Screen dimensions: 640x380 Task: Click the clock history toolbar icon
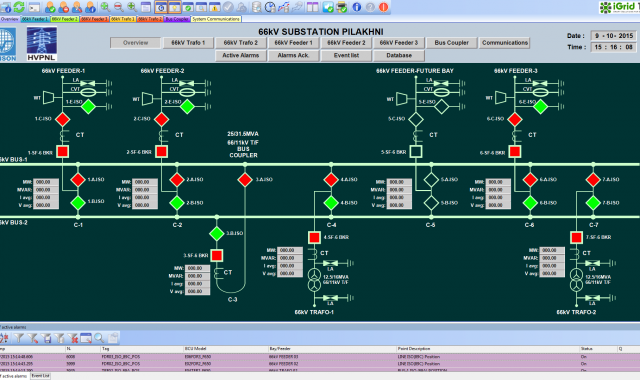point(270,7)
